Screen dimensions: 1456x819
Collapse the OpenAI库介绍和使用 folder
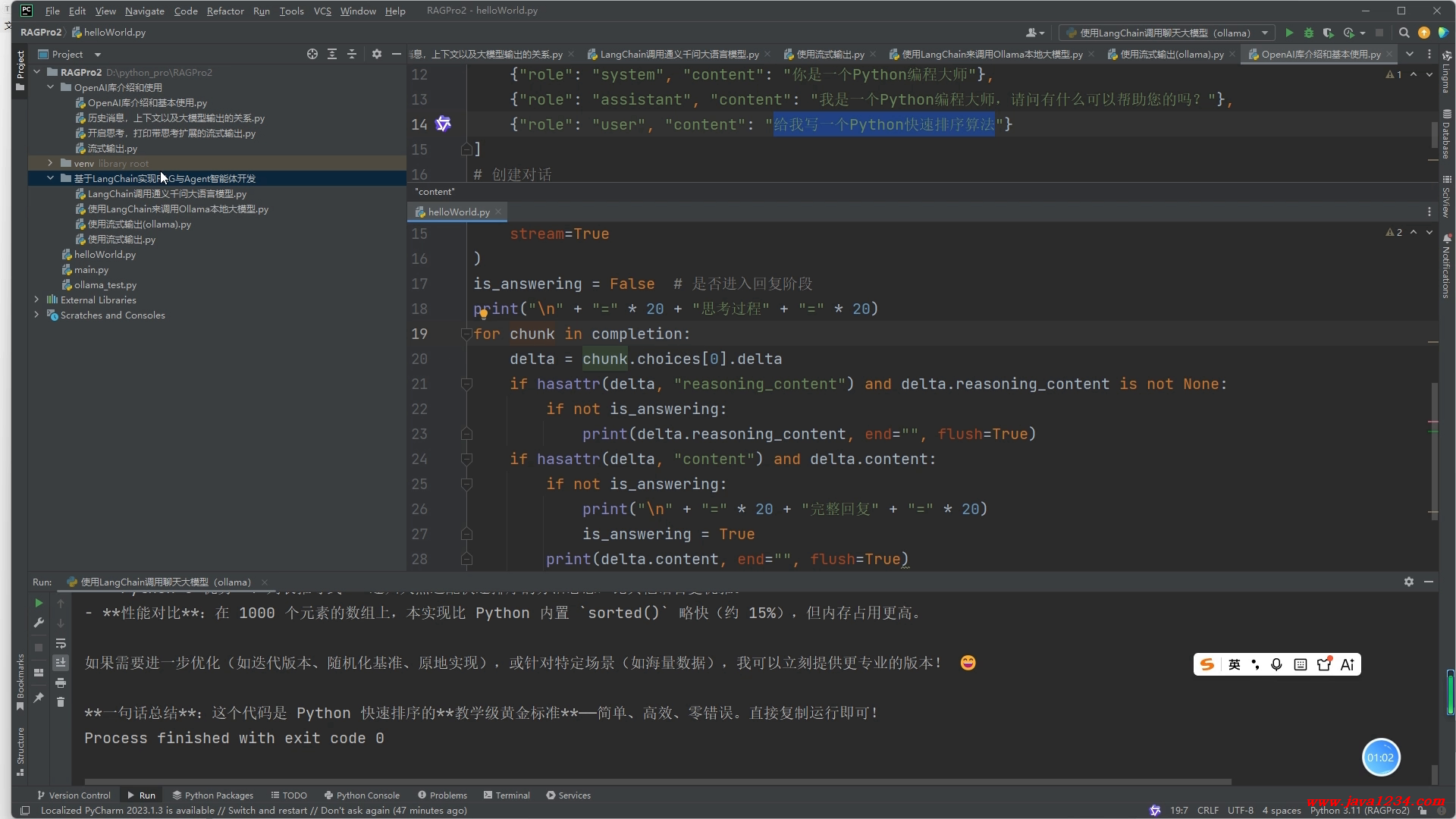(50, 87)
